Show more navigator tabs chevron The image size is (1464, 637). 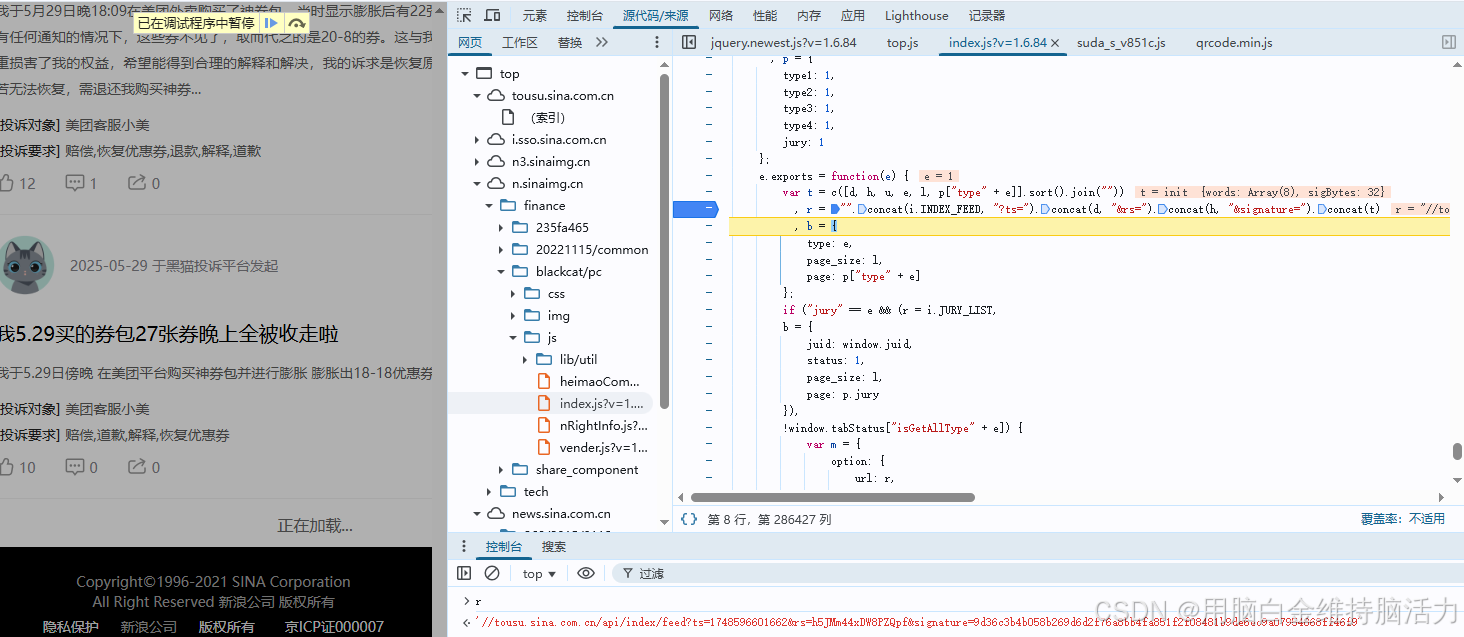601,42
